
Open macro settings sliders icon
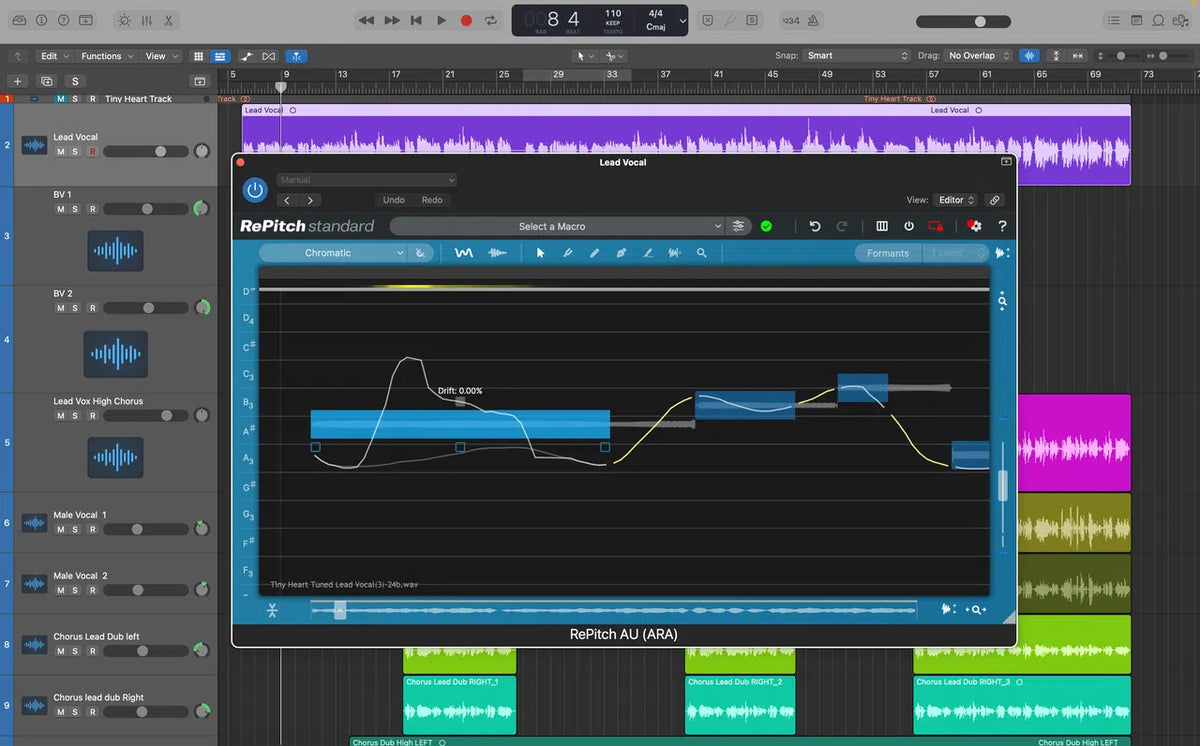(739, 226)
